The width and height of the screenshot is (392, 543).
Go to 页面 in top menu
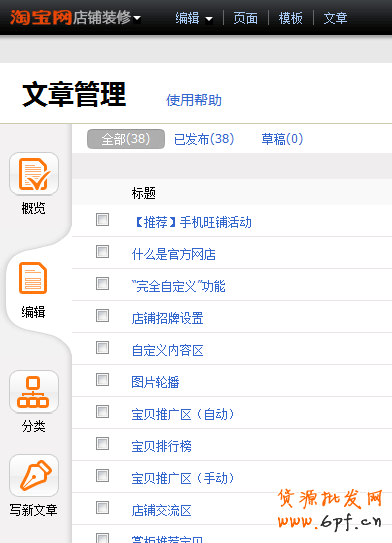point(246,18)
